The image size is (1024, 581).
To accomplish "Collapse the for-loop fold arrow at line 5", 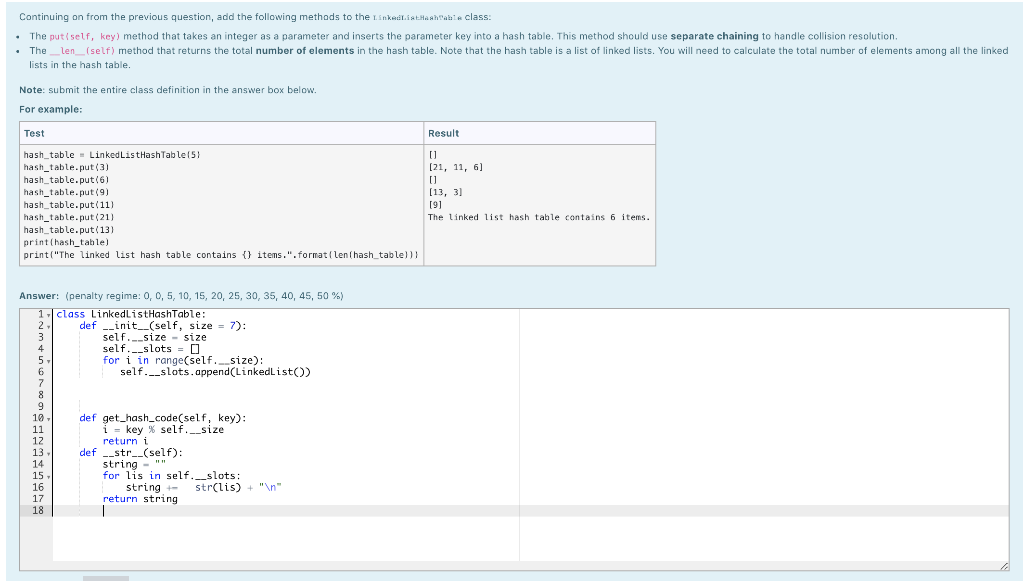I will 49,361.
